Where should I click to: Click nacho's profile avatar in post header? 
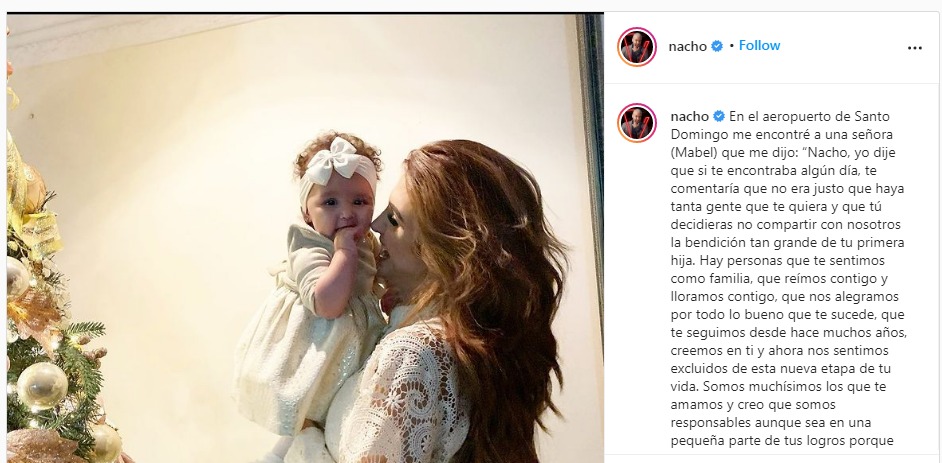636,47
